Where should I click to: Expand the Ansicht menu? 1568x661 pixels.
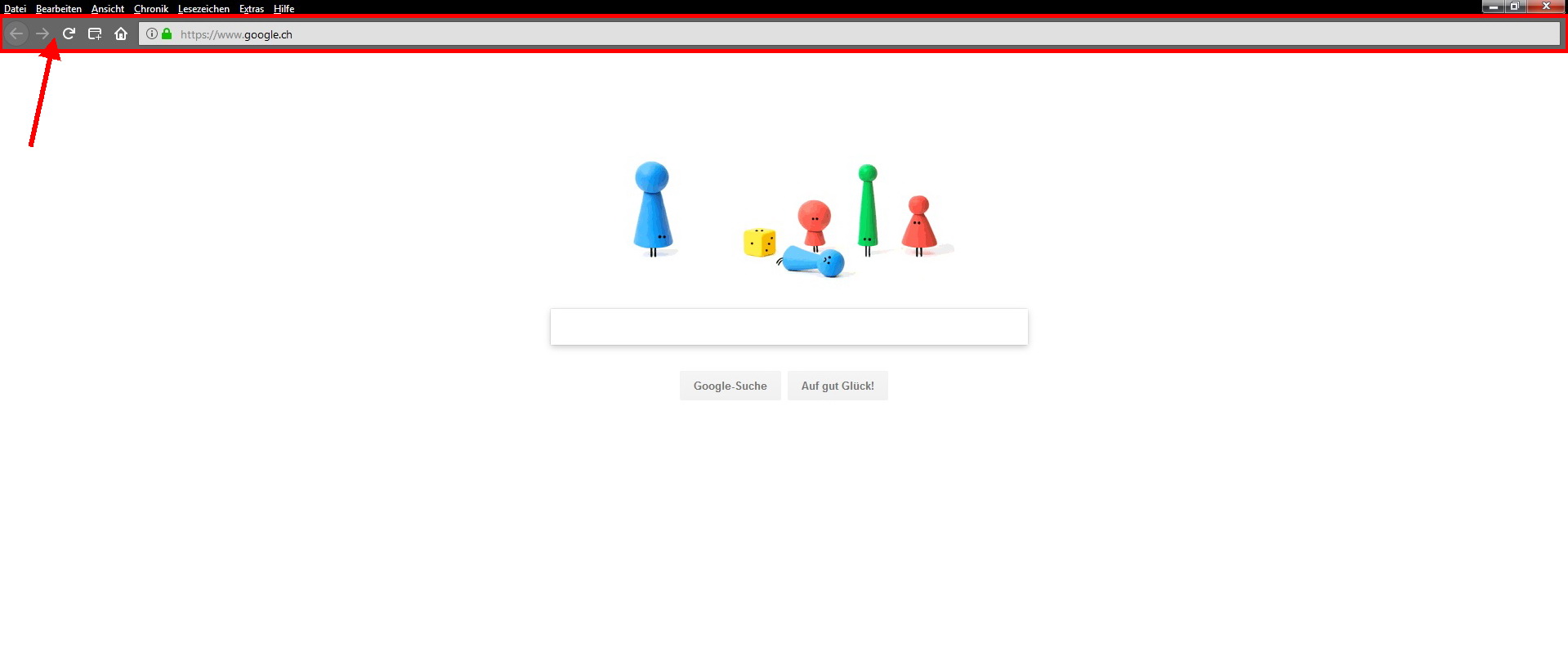coord(108,9)
